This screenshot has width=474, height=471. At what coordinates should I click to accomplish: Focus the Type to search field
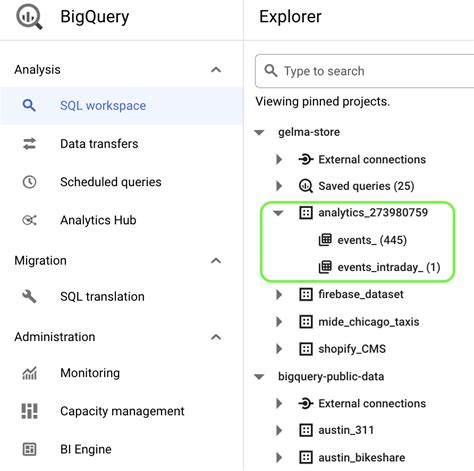365,71
